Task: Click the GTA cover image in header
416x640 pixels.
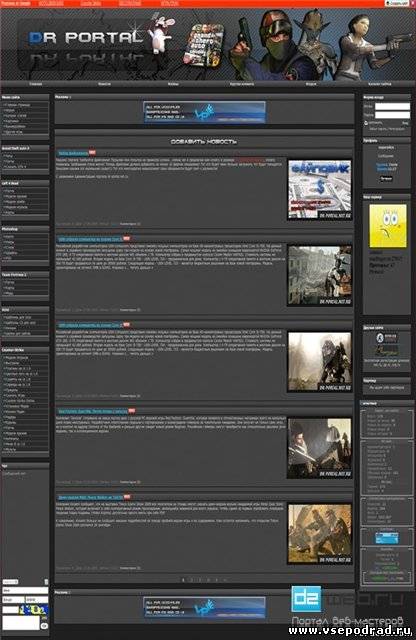Action: 204,44
